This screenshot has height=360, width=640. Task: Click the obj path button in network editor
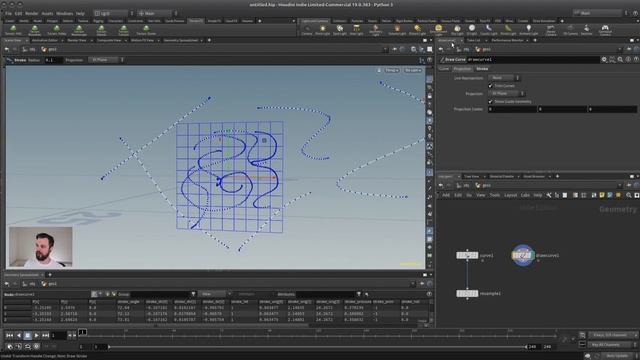click(463, 185)
